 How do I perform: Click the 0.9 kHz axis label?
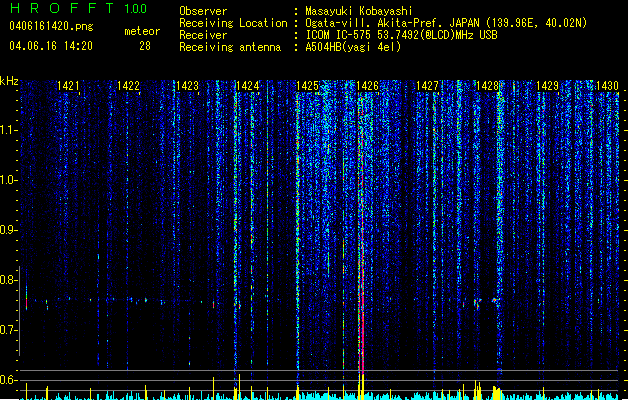click(8, 230)
